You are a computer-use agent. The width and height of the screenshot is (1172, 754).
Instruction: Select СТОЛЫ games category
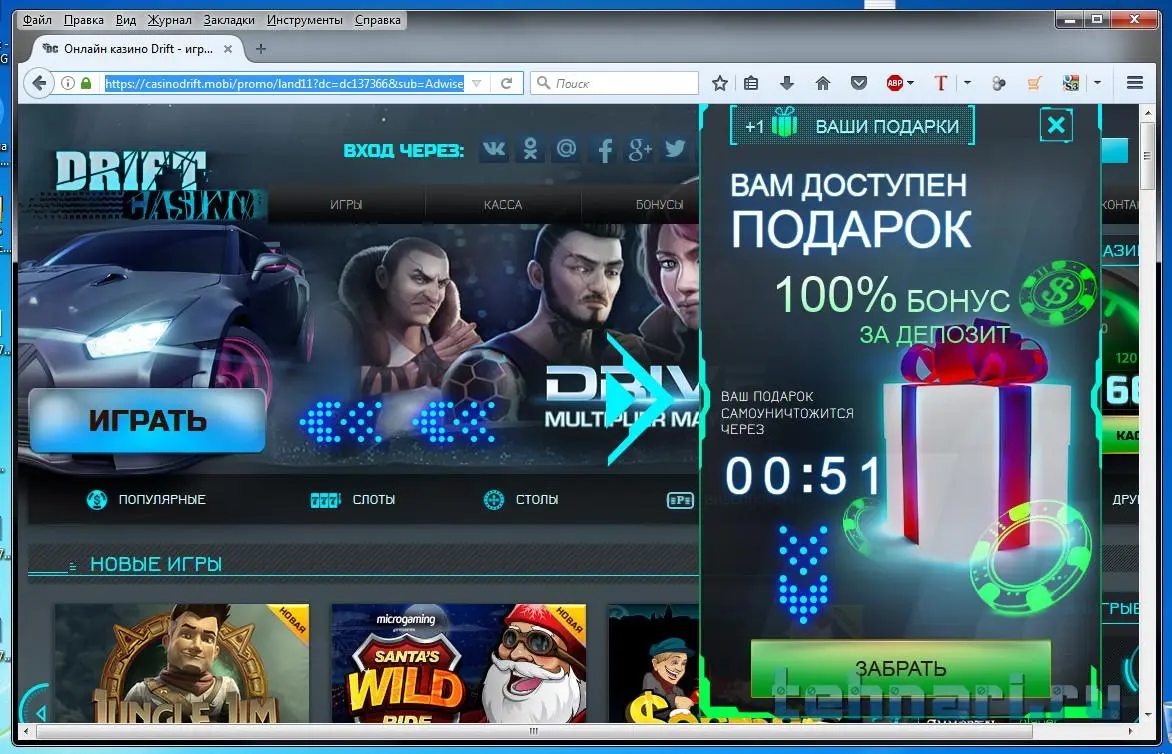click(521, 499)
